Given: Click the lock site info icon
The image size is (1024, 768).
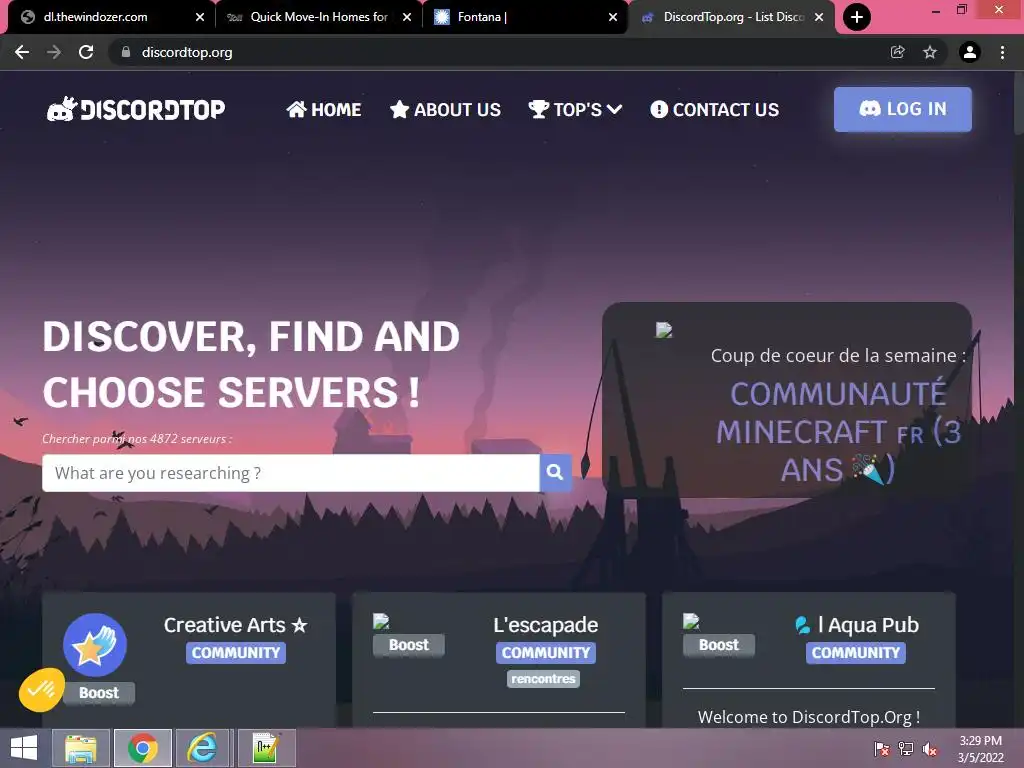Looking at the screenshot, I should pyautogui.click(x=126, y=52).
